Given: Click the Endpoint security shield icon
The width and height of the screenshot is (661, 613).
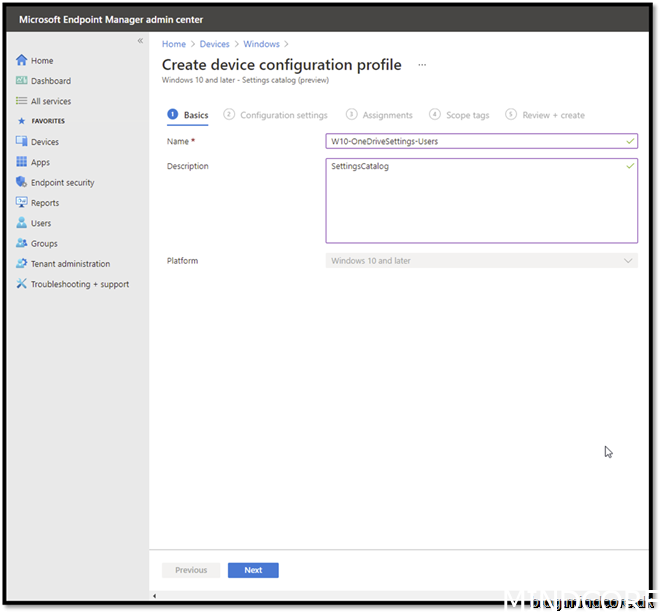Looking at the screenshot, I should click(21, 183).
